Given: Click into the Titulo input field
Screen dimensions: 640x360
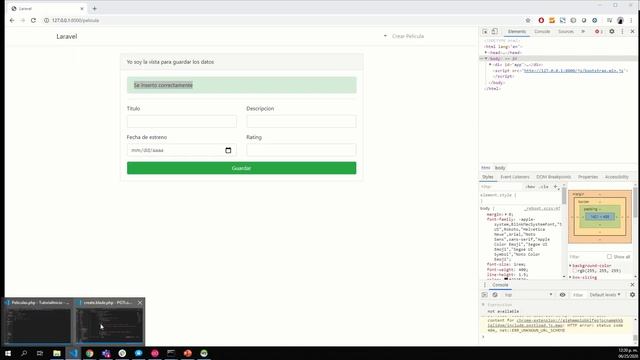Looking at the screenshot, I should 182,121.
